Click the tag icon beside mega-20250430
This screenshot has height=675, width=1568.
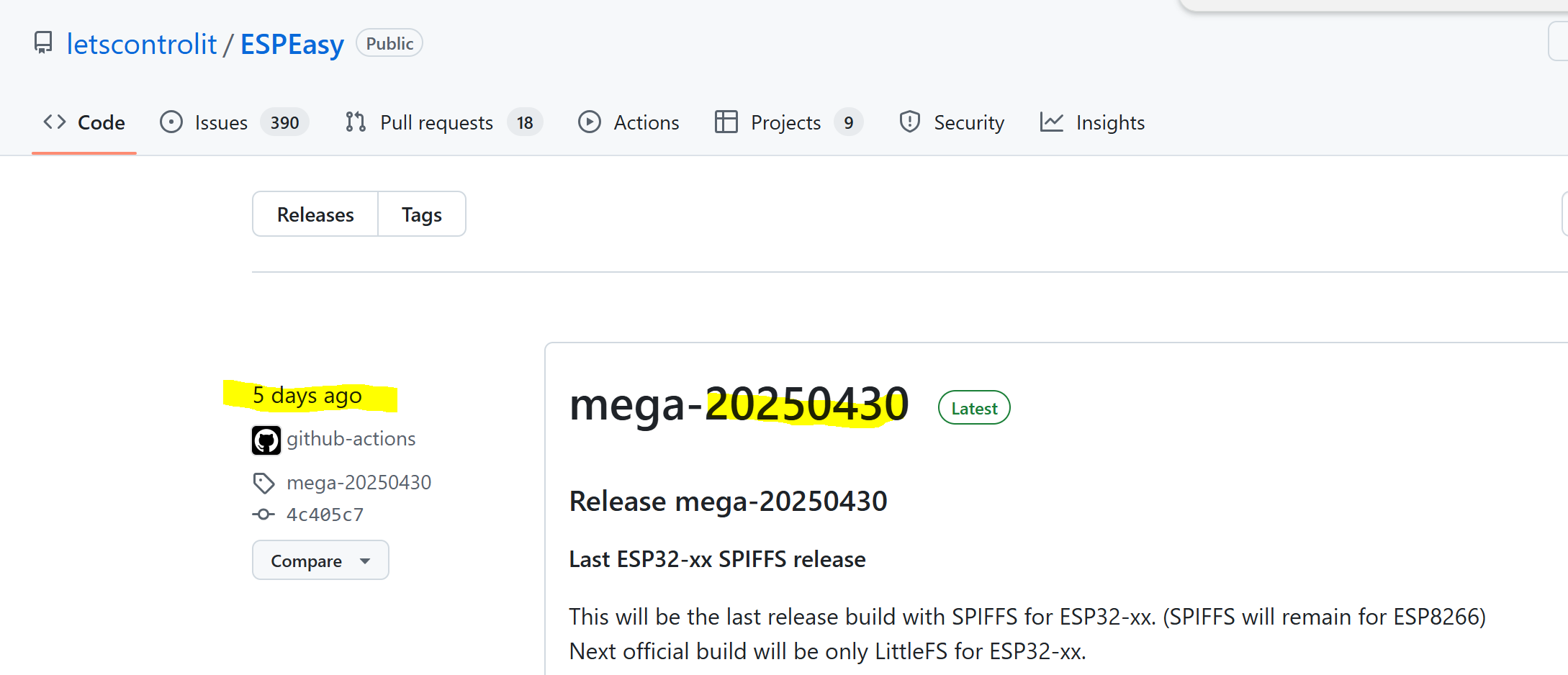click(264, 483)
